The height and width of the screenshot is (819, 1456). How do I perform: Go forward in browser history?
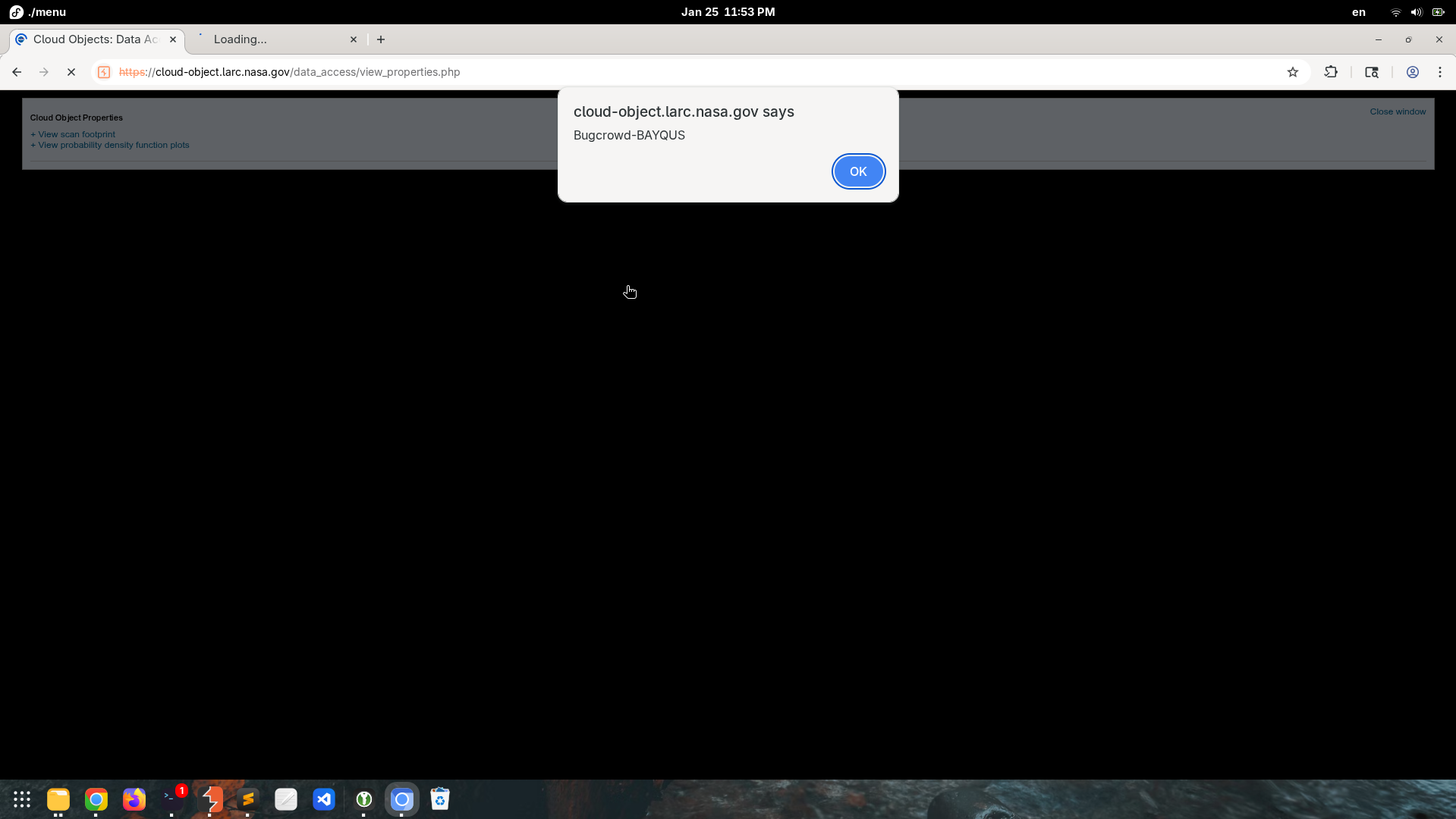(44, 72)
